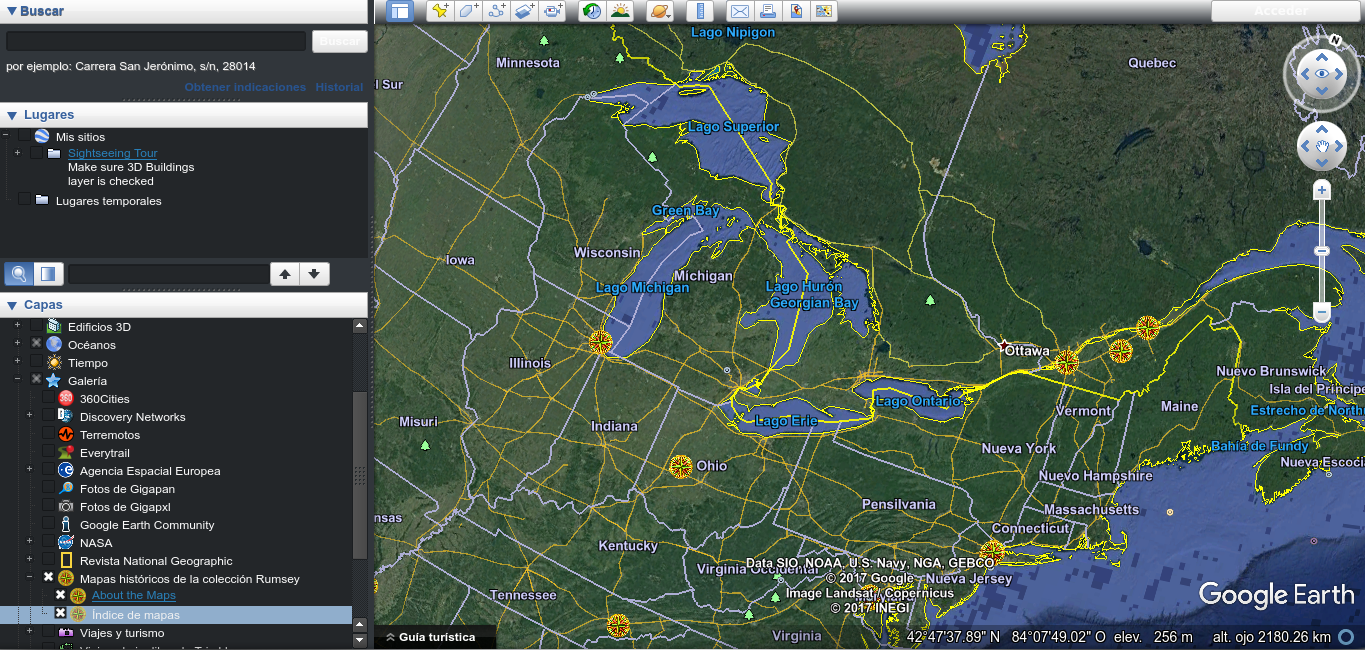Click the zoom slider plus end
Viewport: 1365px width, 650px height.
click(x=1322, y=190)
